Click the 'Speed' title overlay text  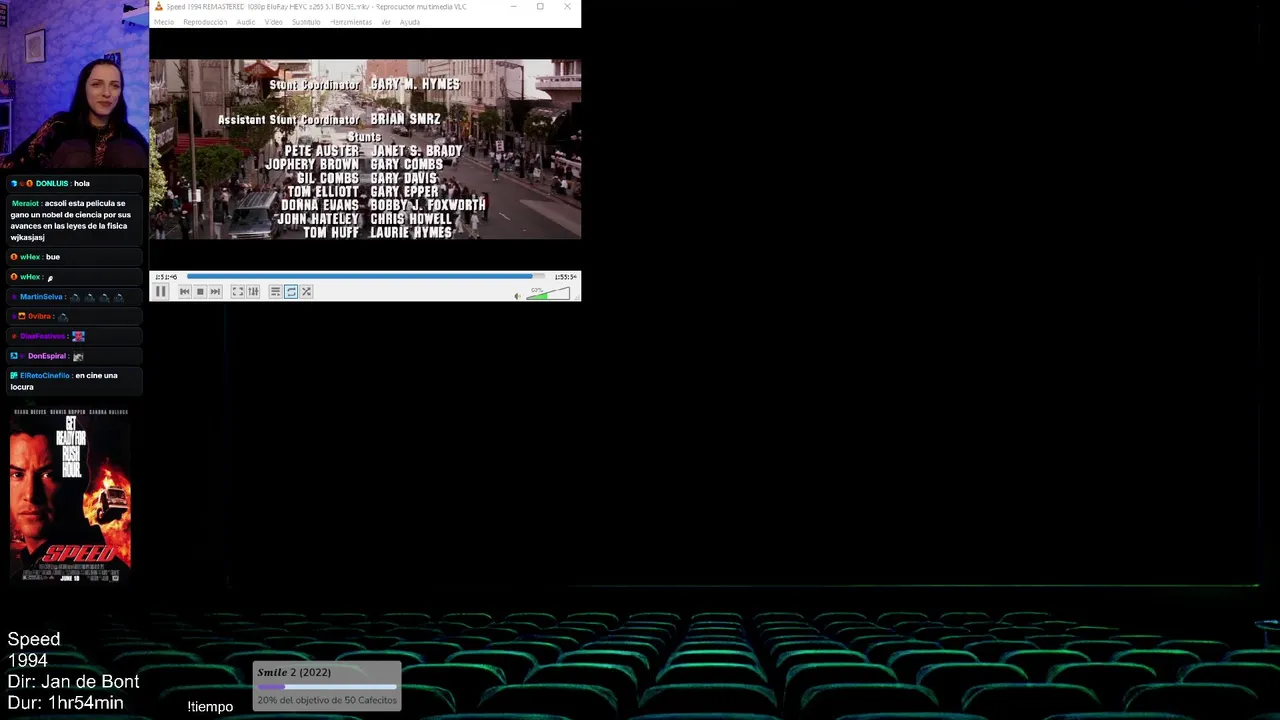coord(34,639)
